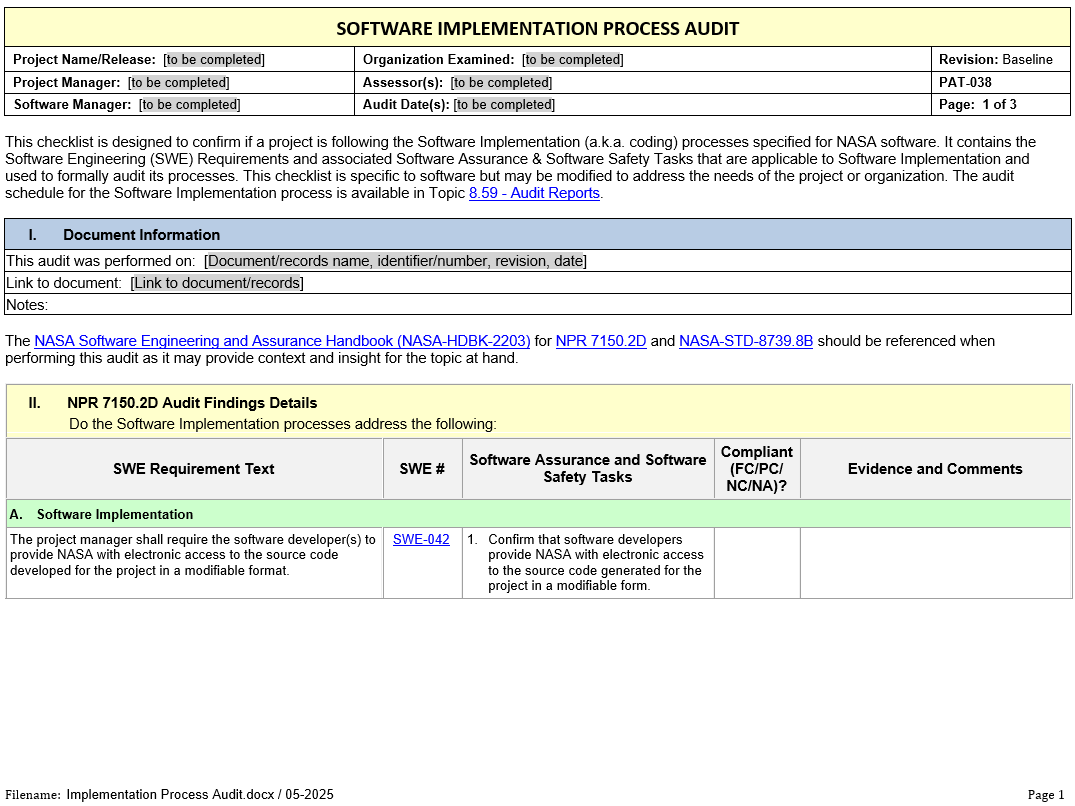Click the Link to document/records placeholder
Viewport: 1075px width, 806px height.
[217, 283]
